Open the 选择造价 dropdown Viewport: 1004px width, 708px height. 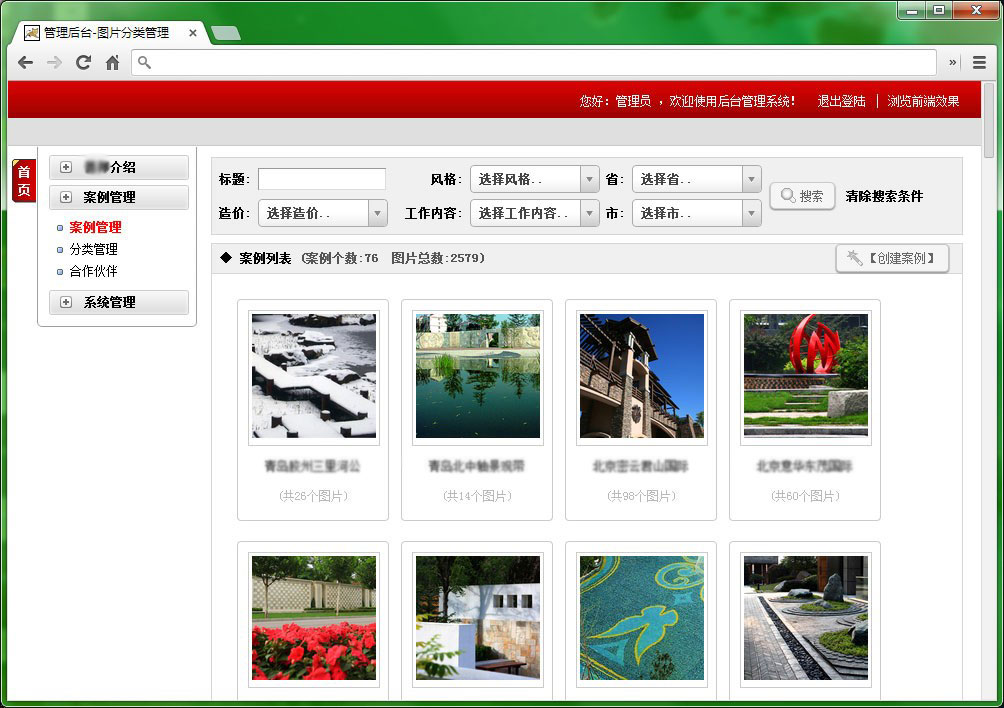(x=323, y=213)
